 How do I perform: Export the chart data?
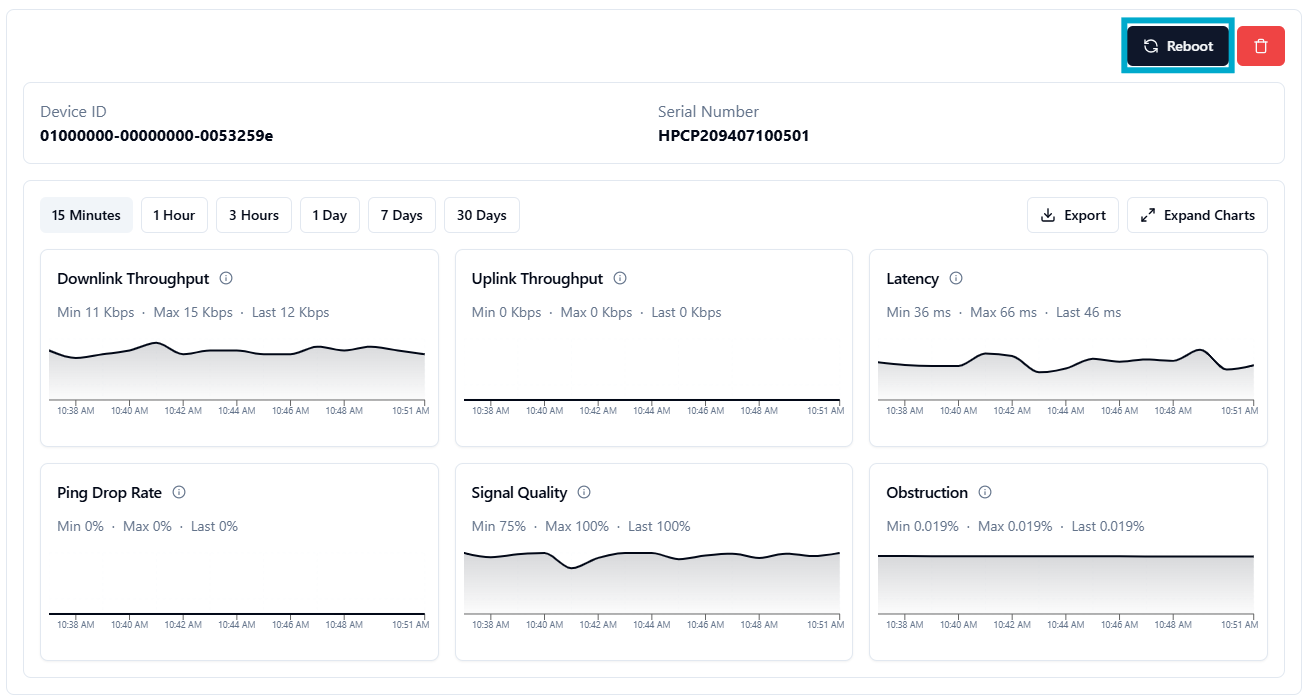[1072, 215]
